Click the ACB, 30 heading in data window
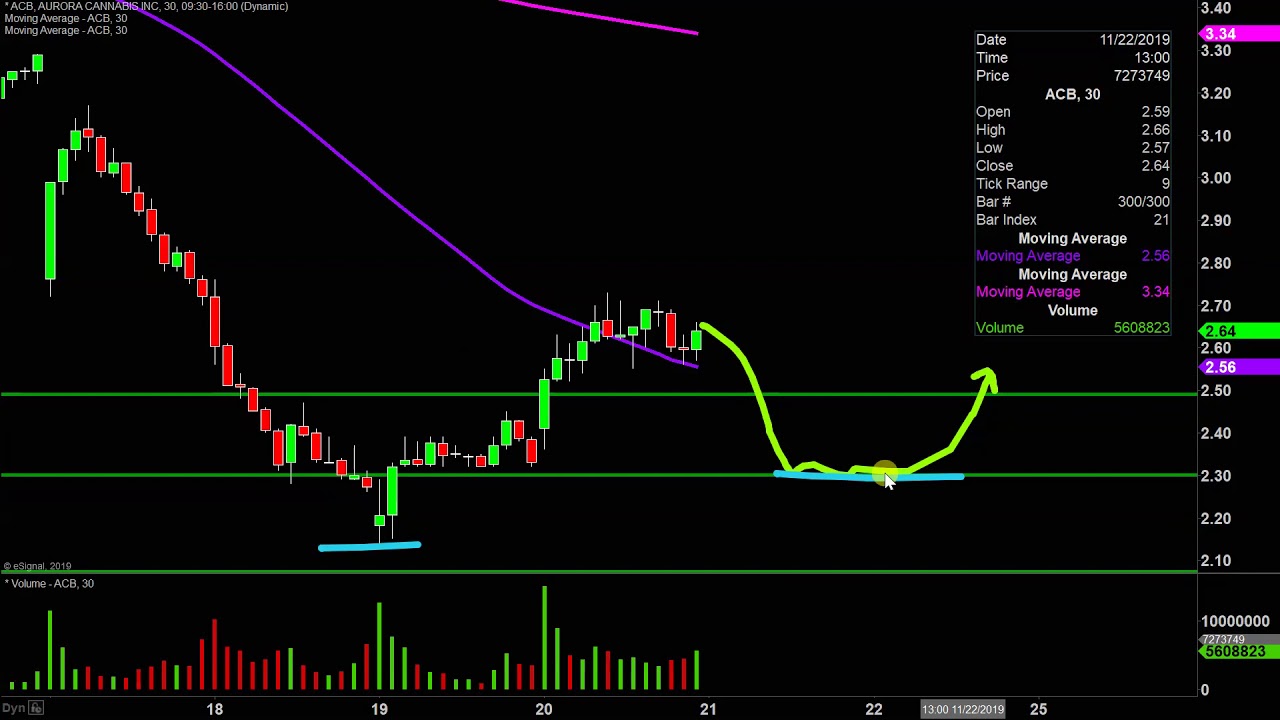The height and width of the screenshot is (720, 1280). pyautogui.click(x=1072, y=94)
